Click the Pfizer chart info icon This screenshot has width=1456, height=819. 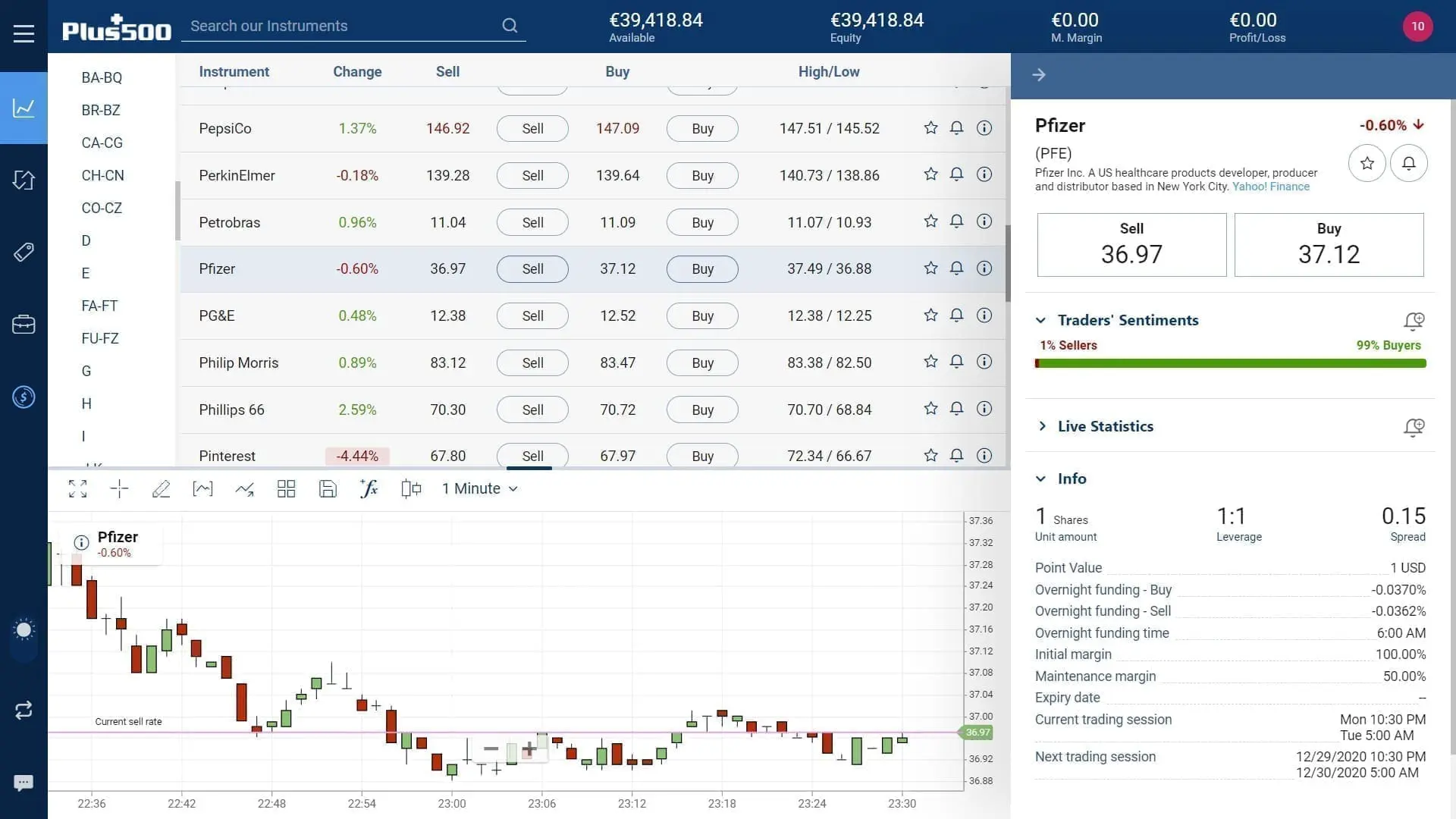pos(81,542)
